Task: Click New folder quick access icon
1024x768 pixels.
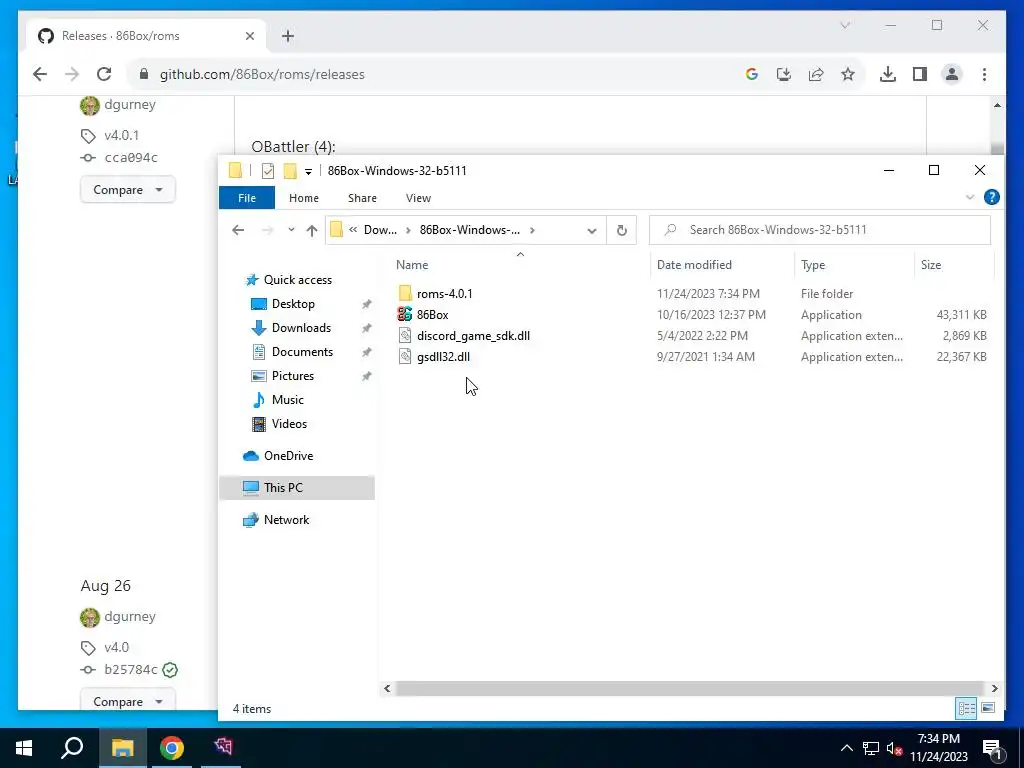Action: click(290, 171)
